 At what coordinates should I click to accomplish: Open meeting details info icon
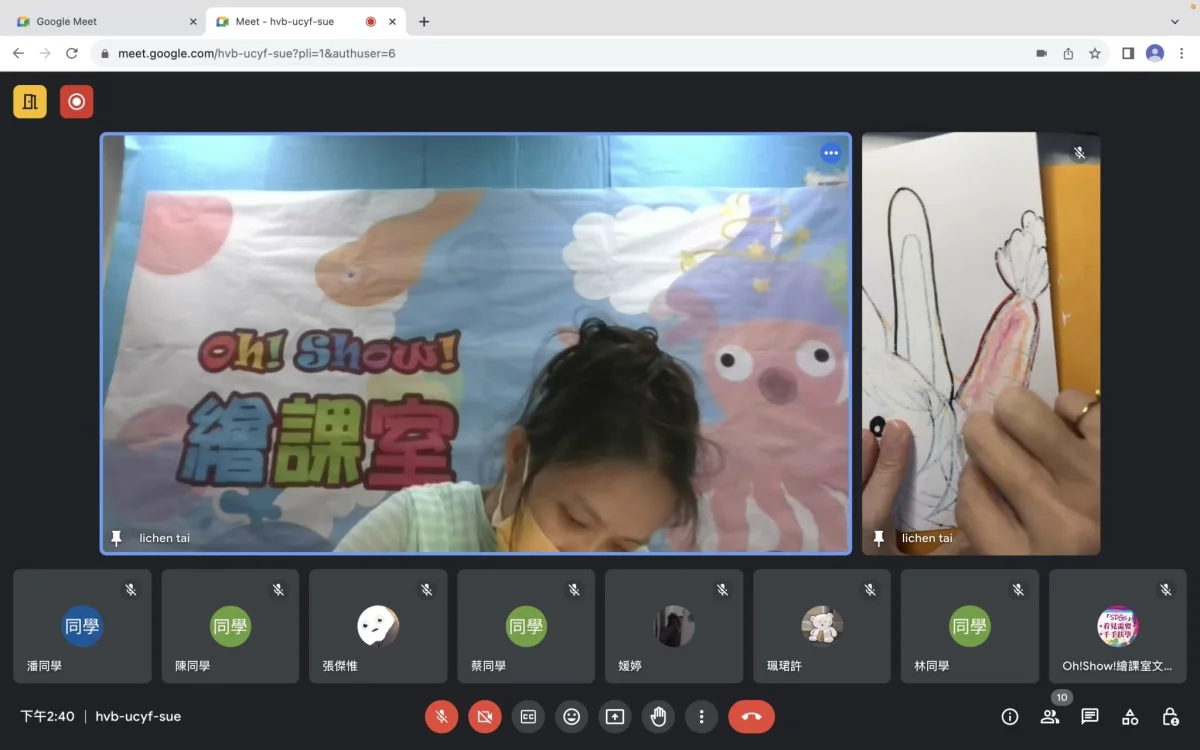(1010, 716)
